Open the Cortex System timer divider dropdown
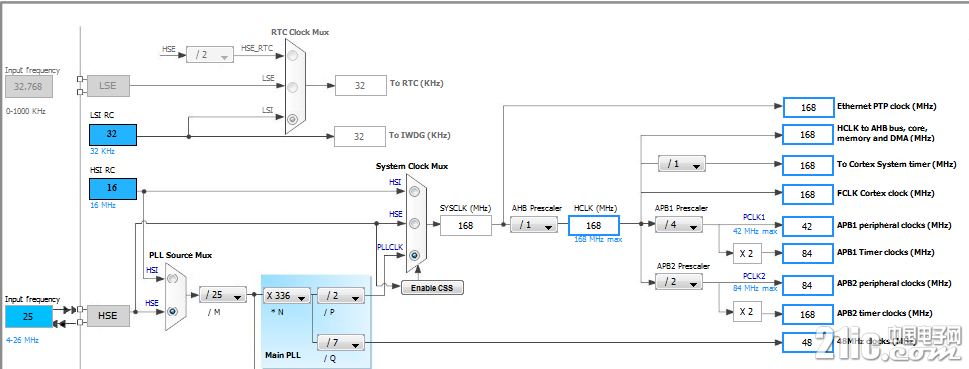The height and width of the screenshot is (369, 969). (682, 165)
